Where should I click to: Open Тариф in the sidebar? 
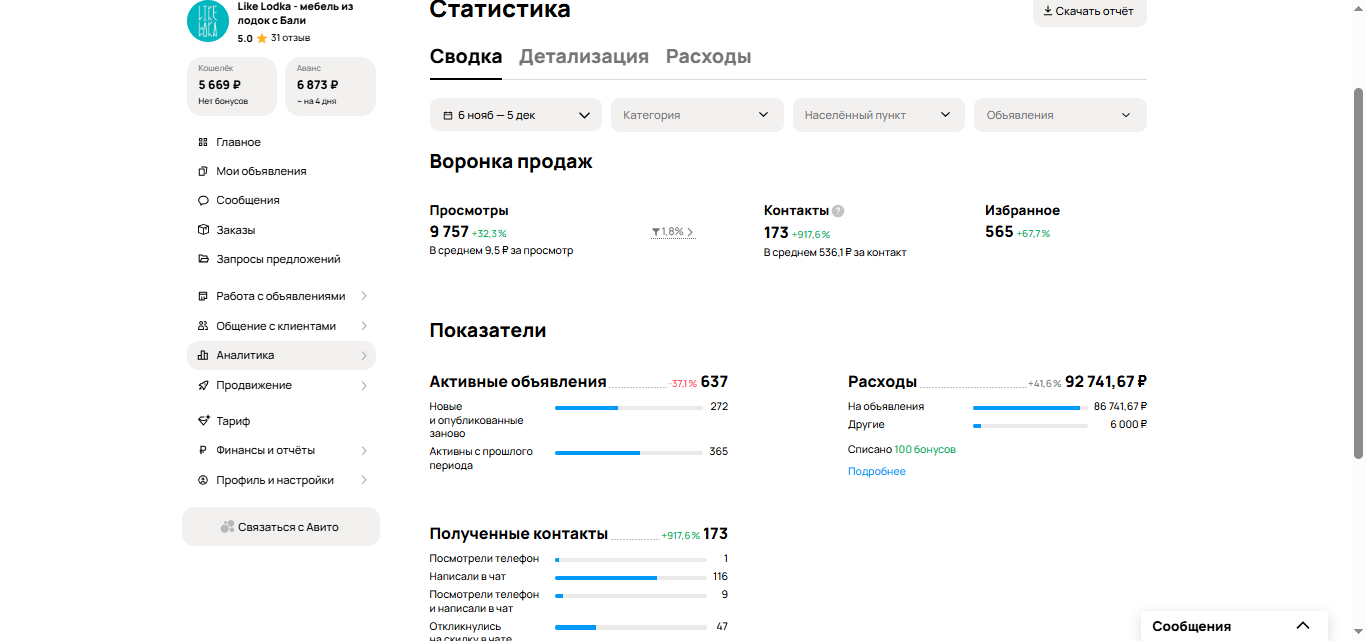(281, 421)
